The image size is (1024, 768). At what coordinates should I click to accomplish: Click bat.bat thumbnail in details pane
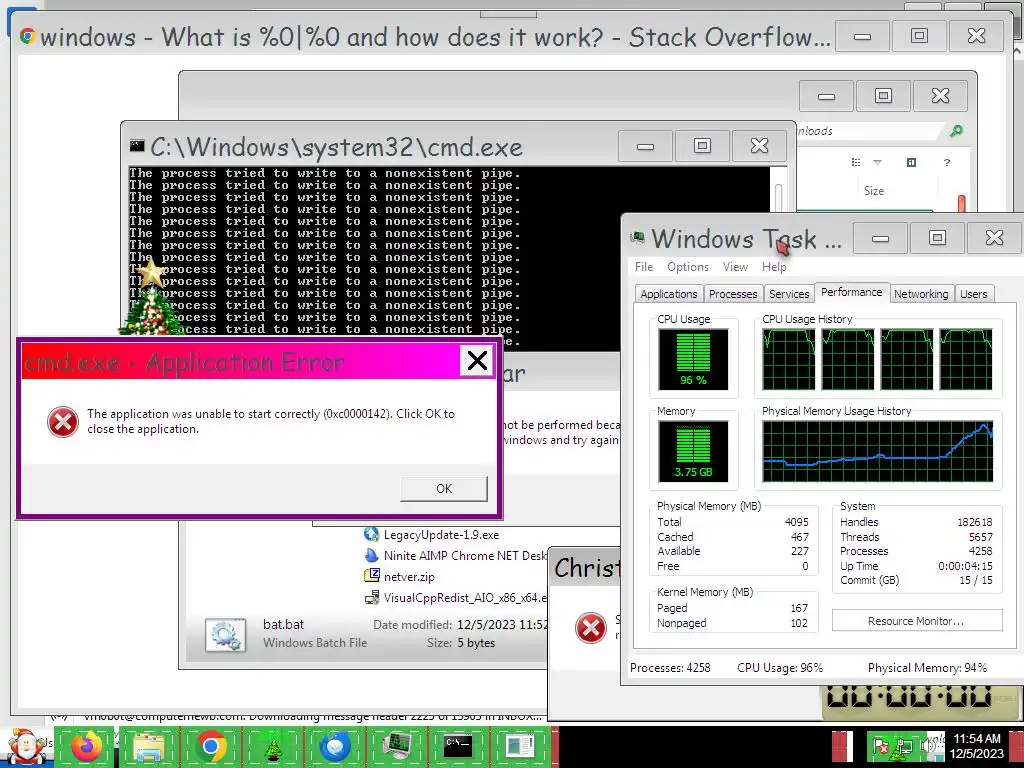(225, 634)
